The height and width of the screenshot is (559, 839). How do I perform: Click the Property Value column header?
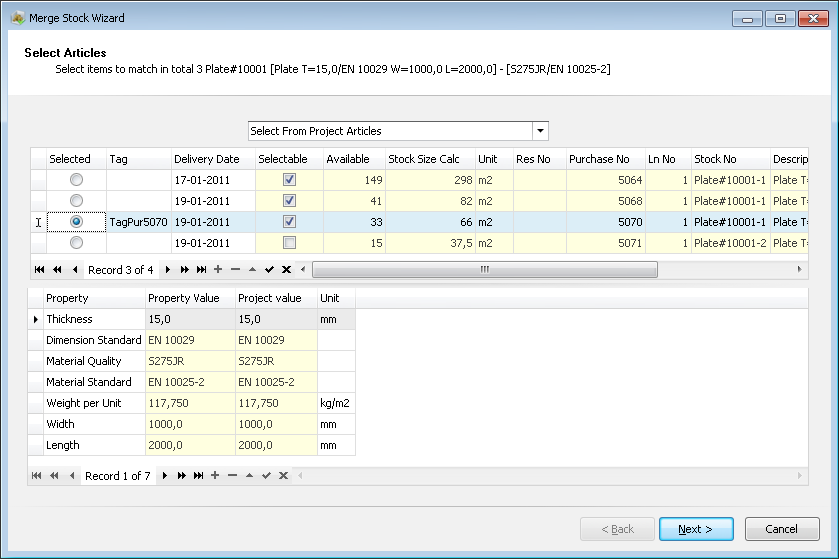click(188, 298)
